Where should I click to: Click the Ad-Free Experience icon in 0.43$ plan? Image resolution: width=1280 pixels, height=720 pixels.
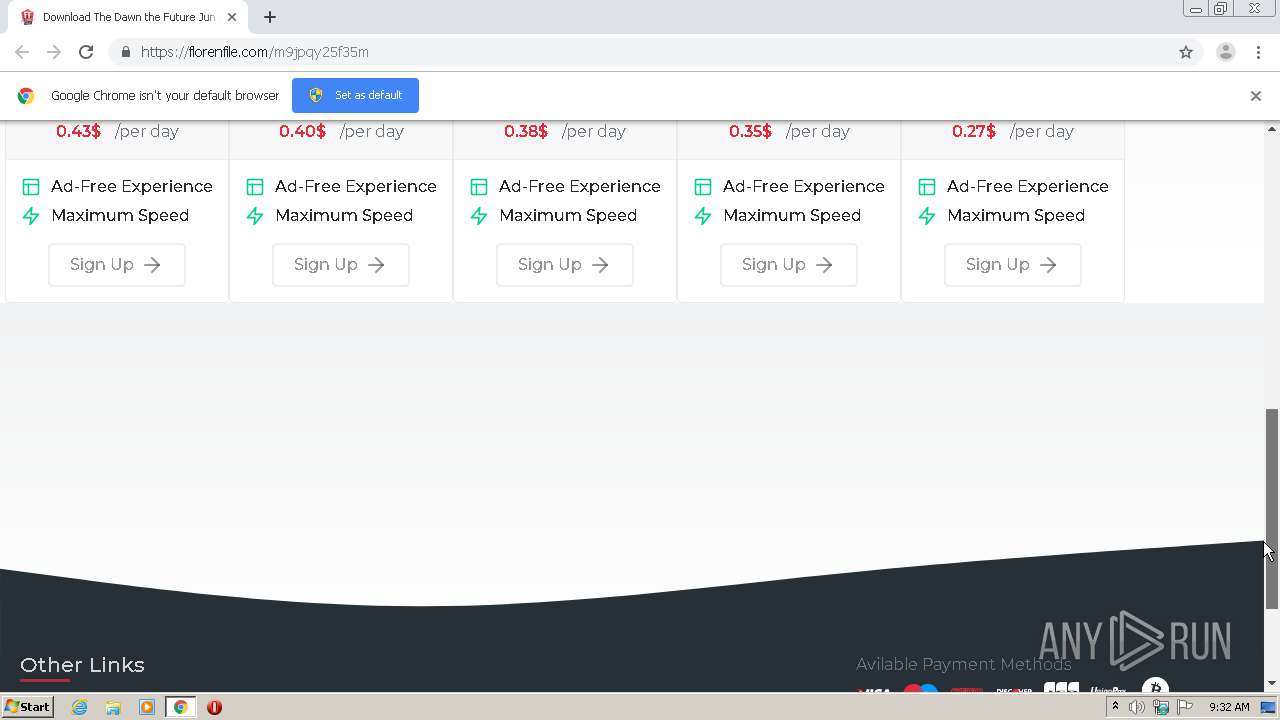(31, 187)
